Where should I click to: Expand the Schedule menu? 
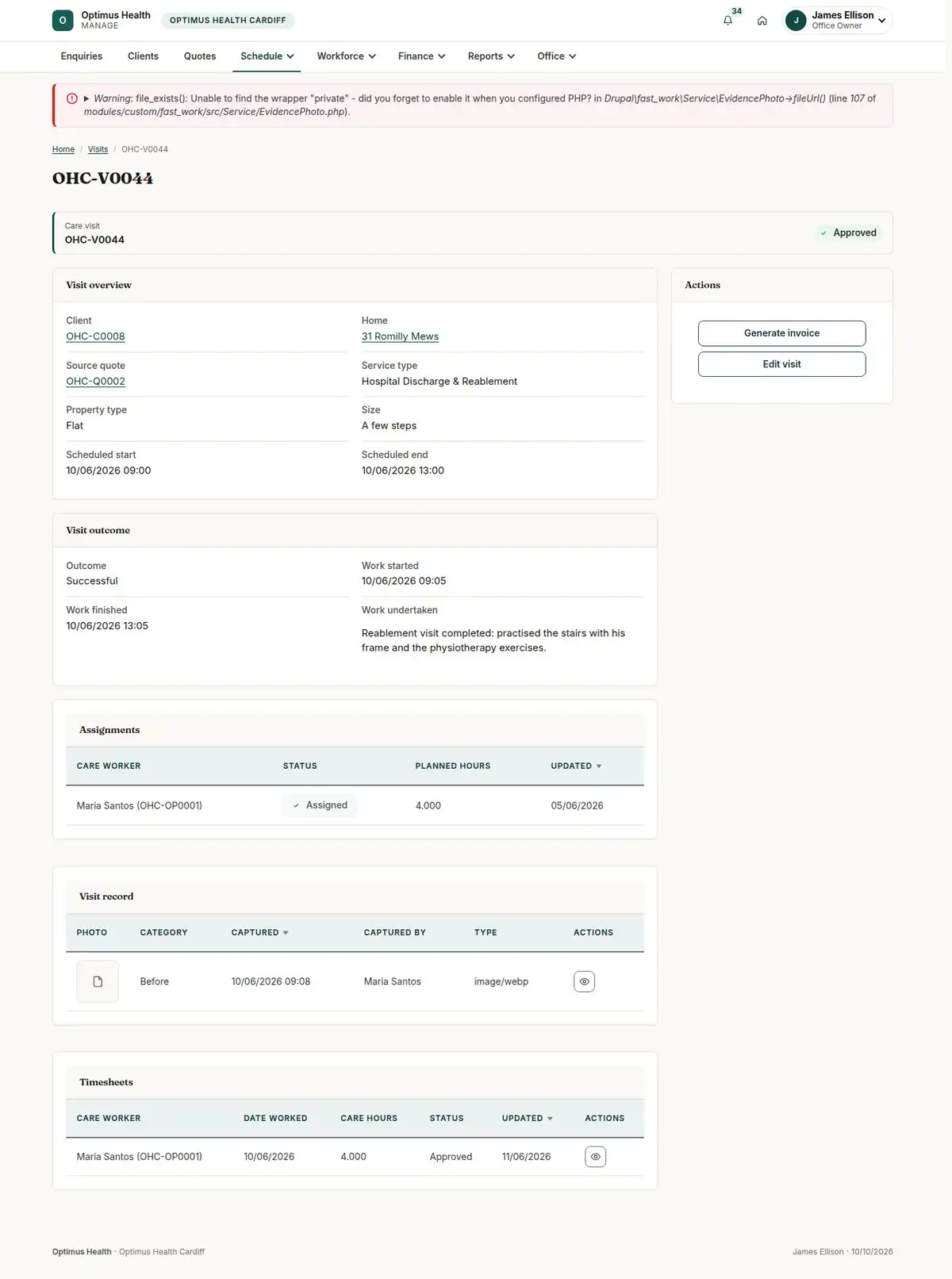point(267,56)
